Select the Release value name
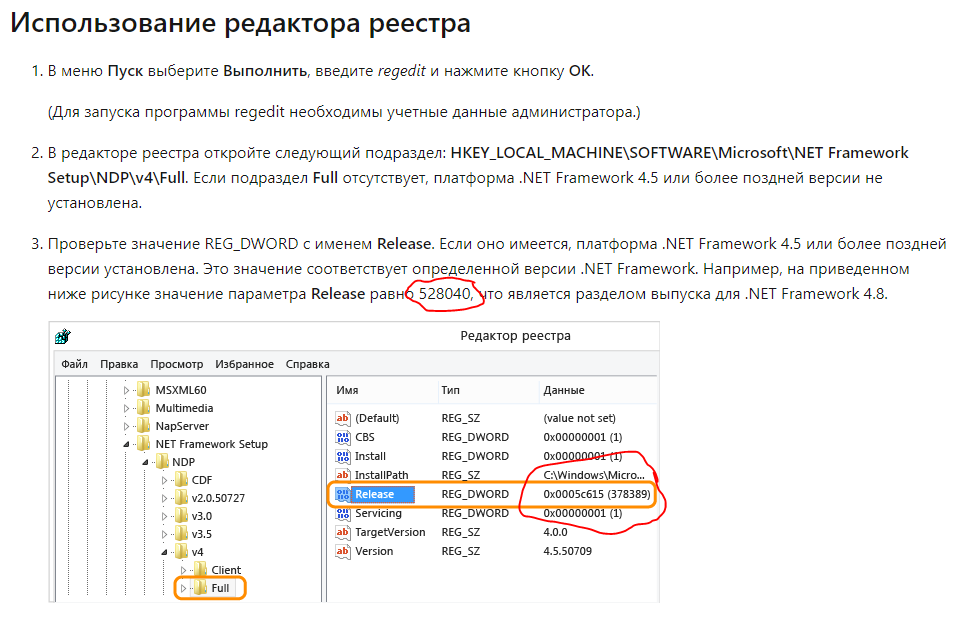Viewport: 970px width, 630px height. click(x=374, y=494)
